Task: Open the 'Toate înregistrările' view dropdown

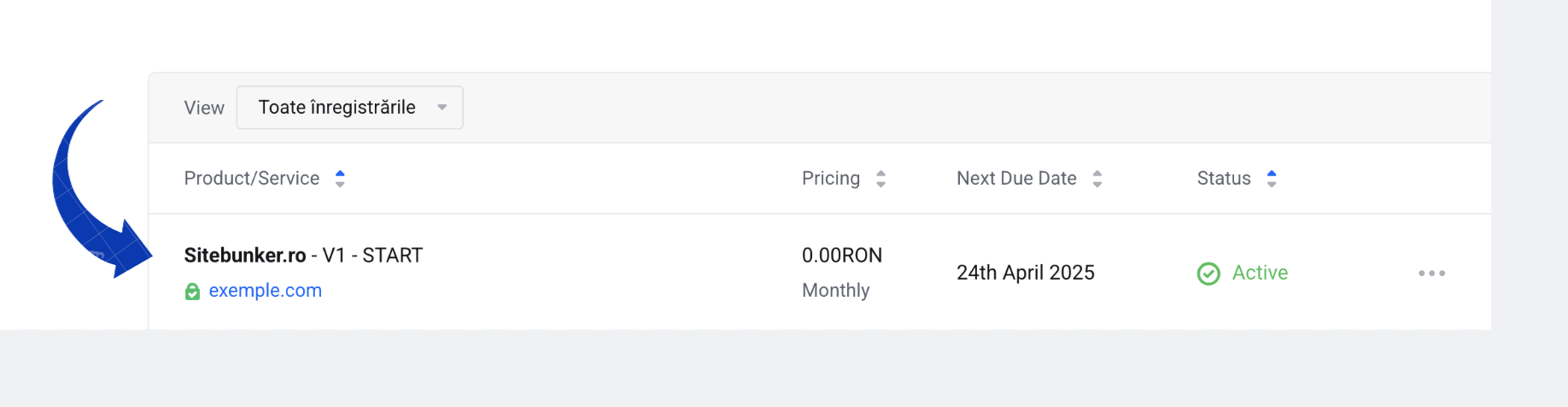Action: (x=337, y=108)
